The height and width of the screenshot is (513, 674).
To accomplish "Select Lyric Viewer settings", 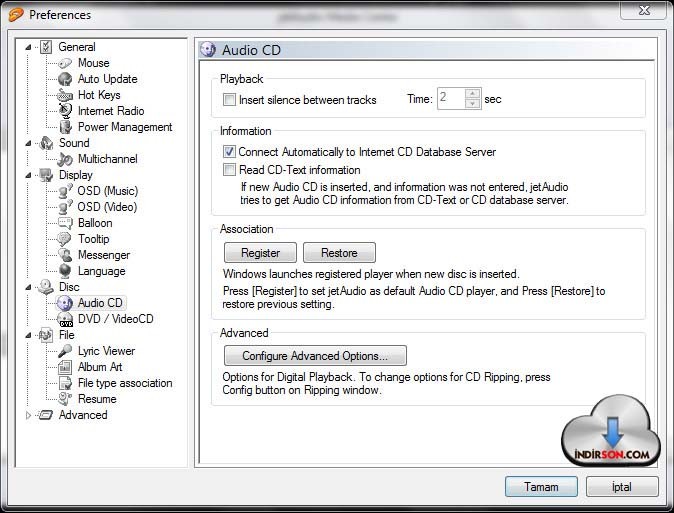I will 106,351.
